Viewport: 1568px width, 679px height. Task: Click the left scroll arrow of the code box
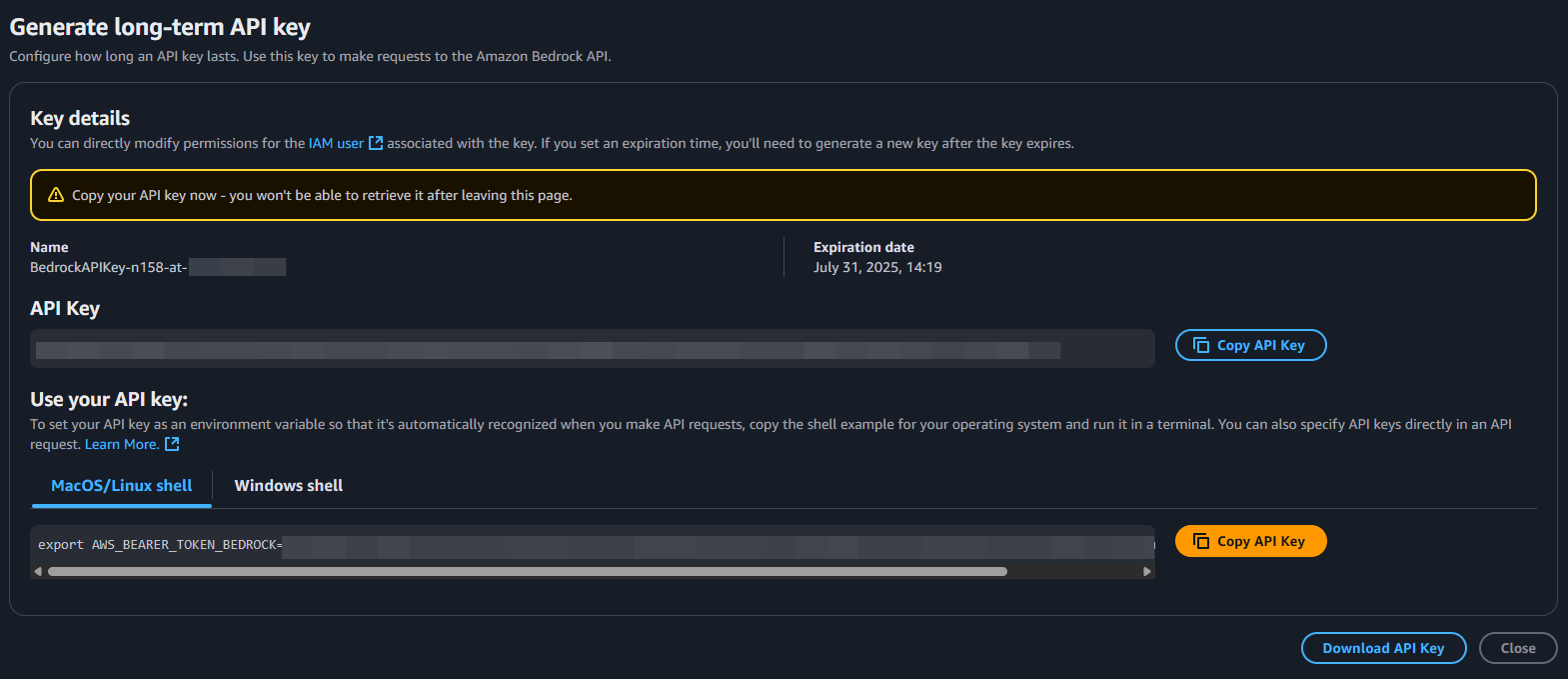pos(38,572)
